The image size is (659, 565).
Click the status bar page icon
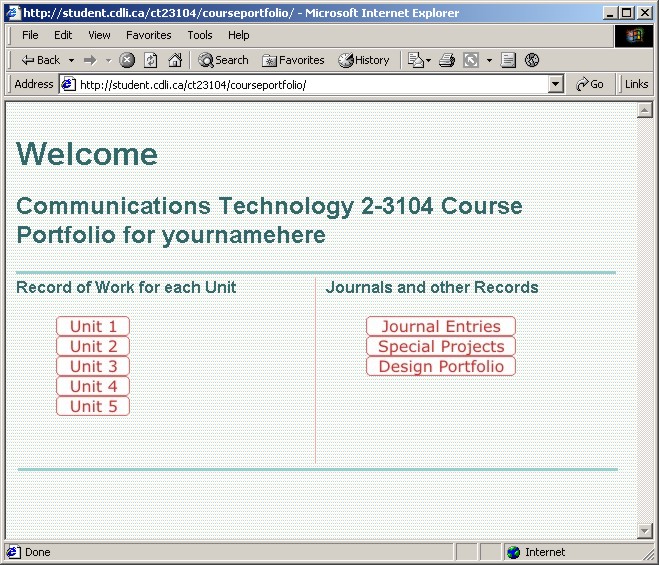[13, 552]
